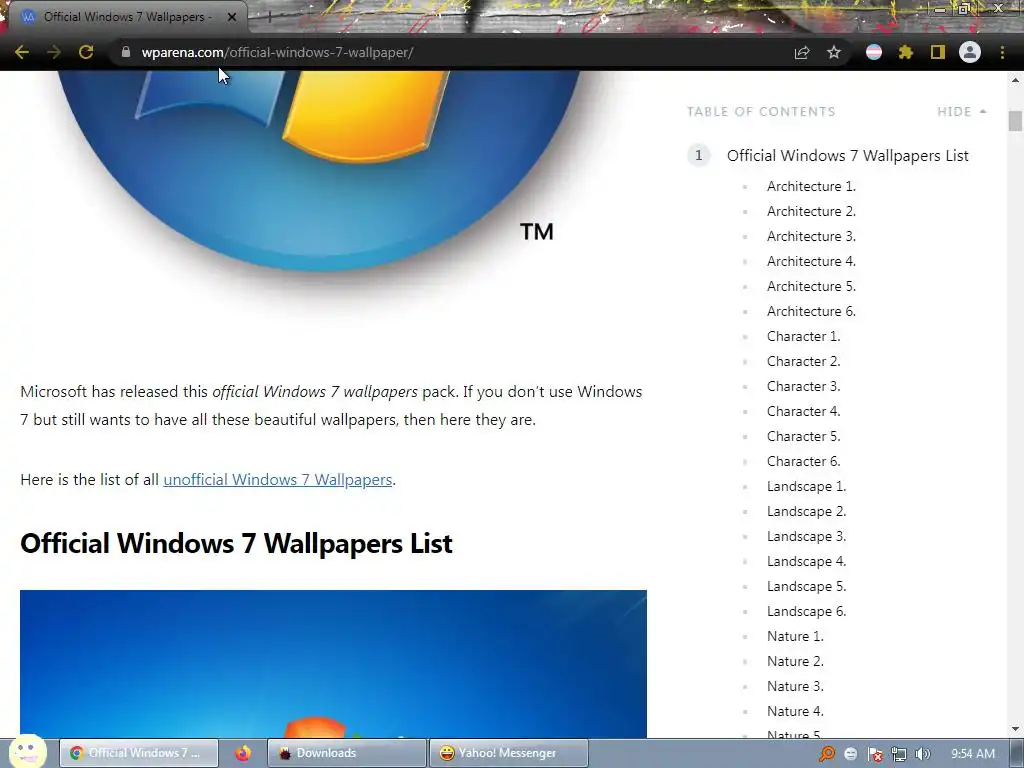Jump to Landscape 5 in contents
1024x768 pixels.
[807, 586]
